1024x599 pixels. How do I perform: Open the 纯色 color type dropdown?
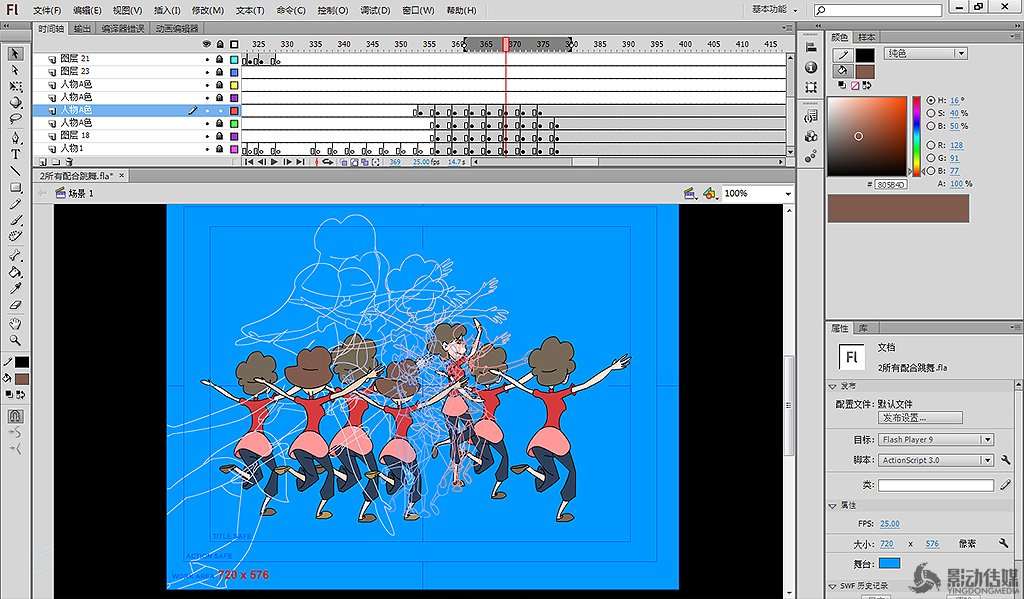924,53
